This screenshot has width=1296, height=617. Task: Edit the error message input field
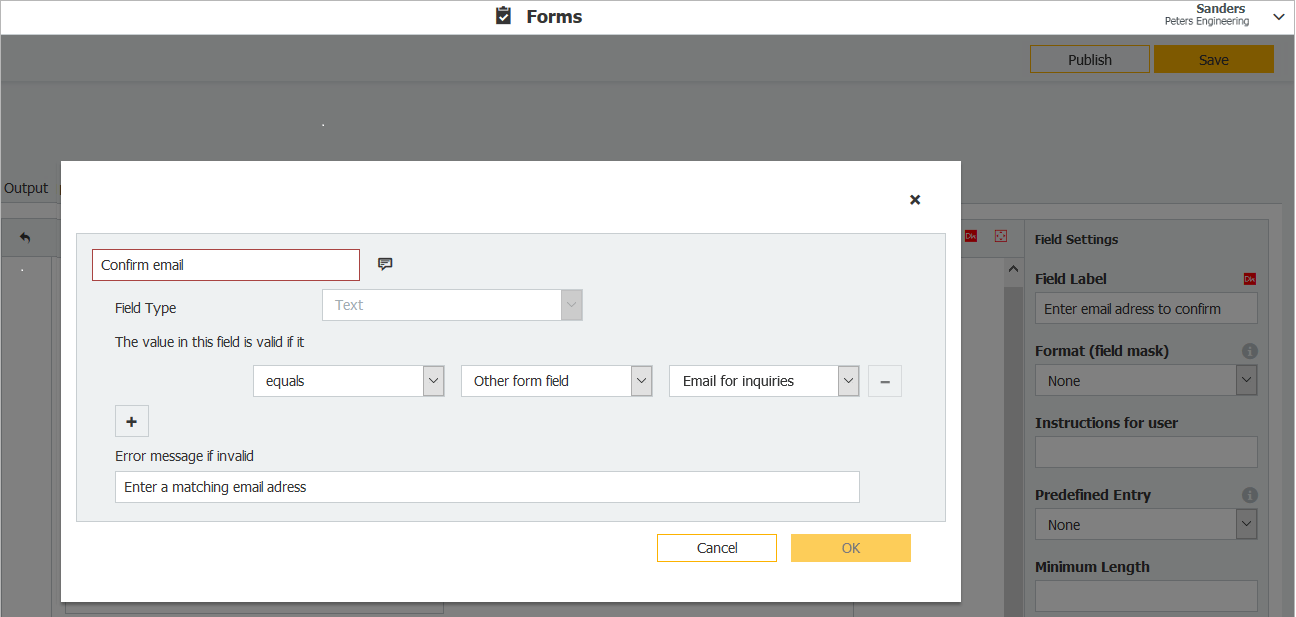click(x=486, y=486)
